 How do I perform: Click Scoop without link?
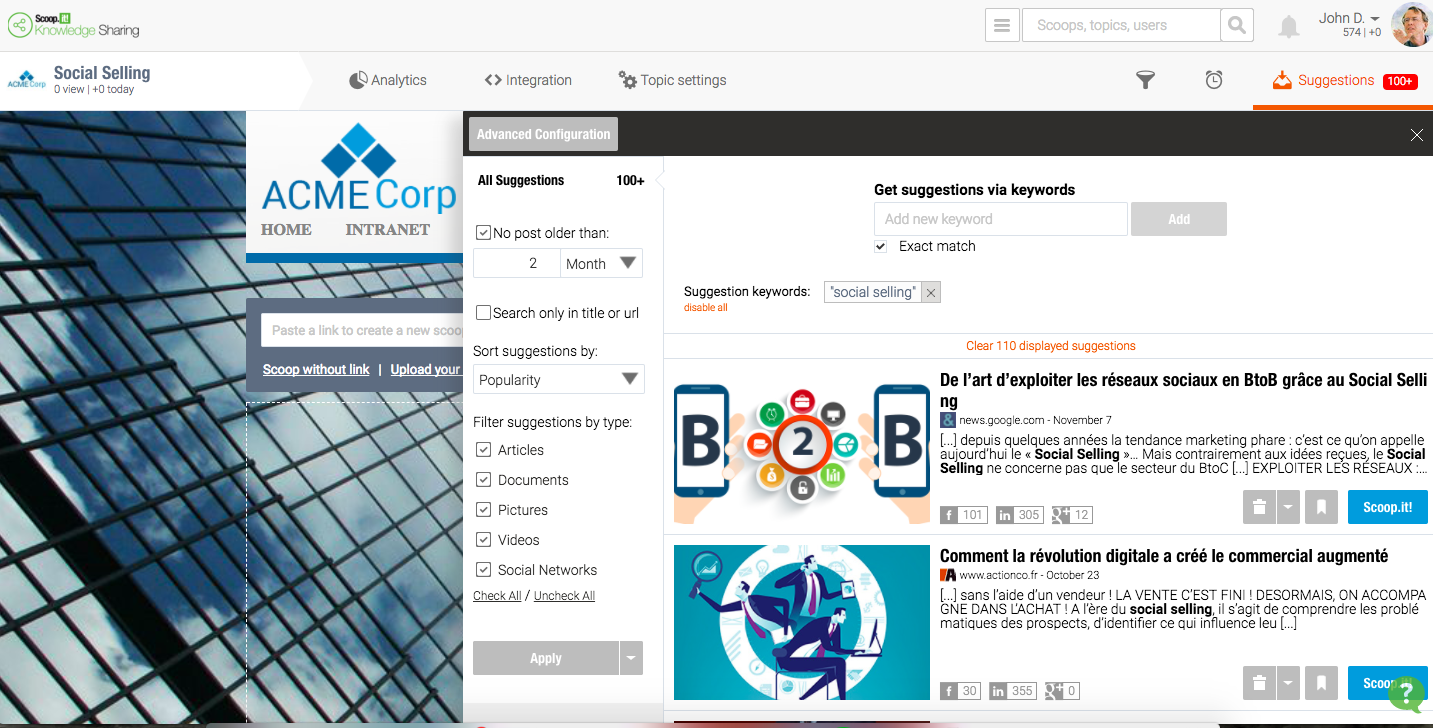pyautogui.click(x=316, y=369)
